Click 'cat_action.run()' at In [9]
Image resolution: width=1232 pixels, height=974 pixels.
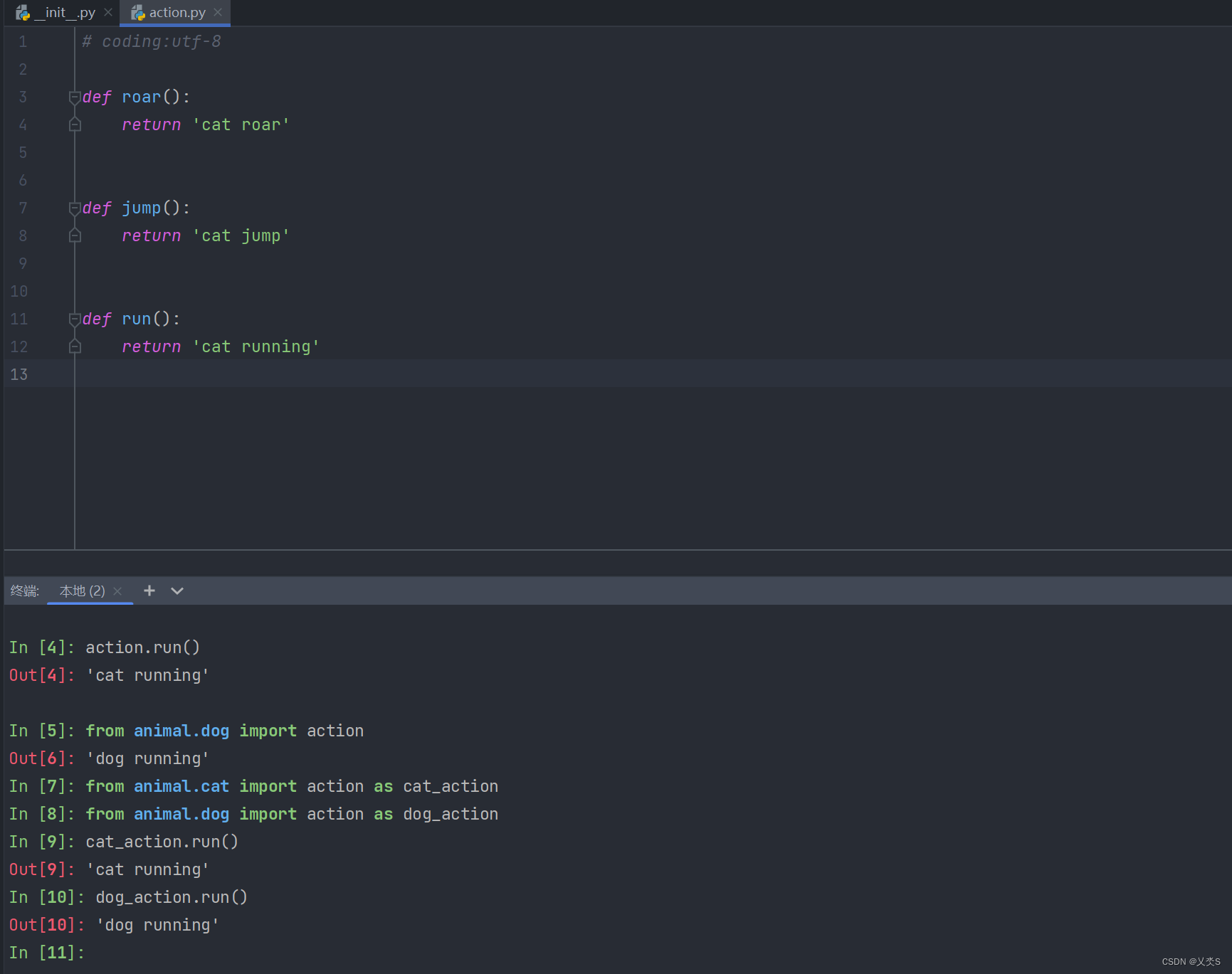pos(162,842)
